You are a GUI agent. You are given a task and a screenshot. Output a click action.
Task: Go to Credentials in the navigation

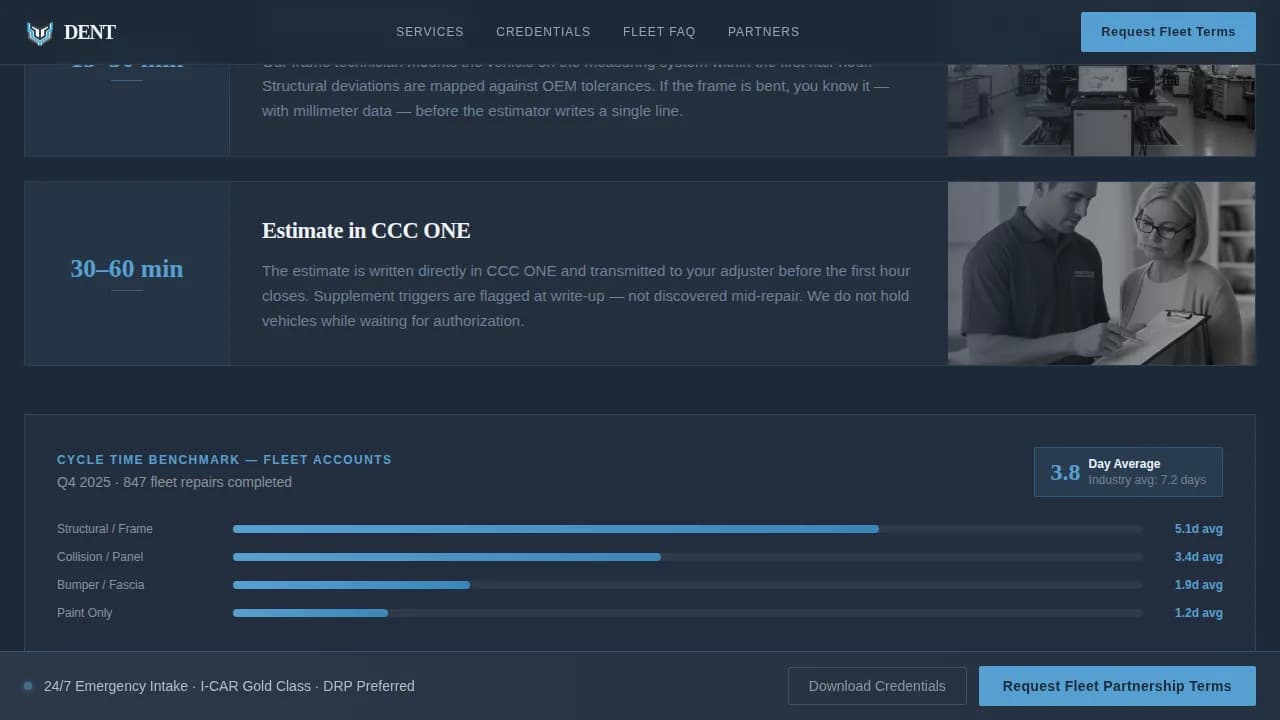tap(543, 32)
